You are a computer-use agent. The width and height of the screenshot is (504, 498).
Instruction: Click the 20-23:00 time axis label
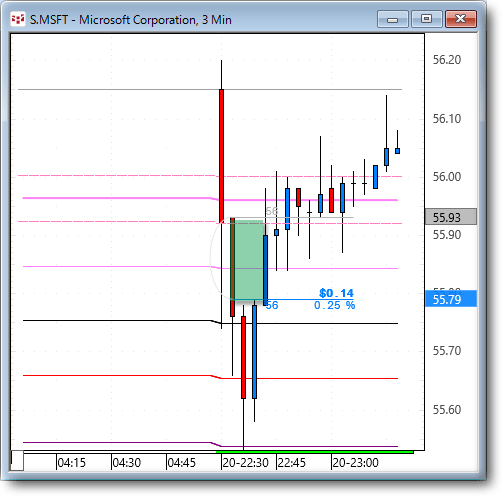355,463
